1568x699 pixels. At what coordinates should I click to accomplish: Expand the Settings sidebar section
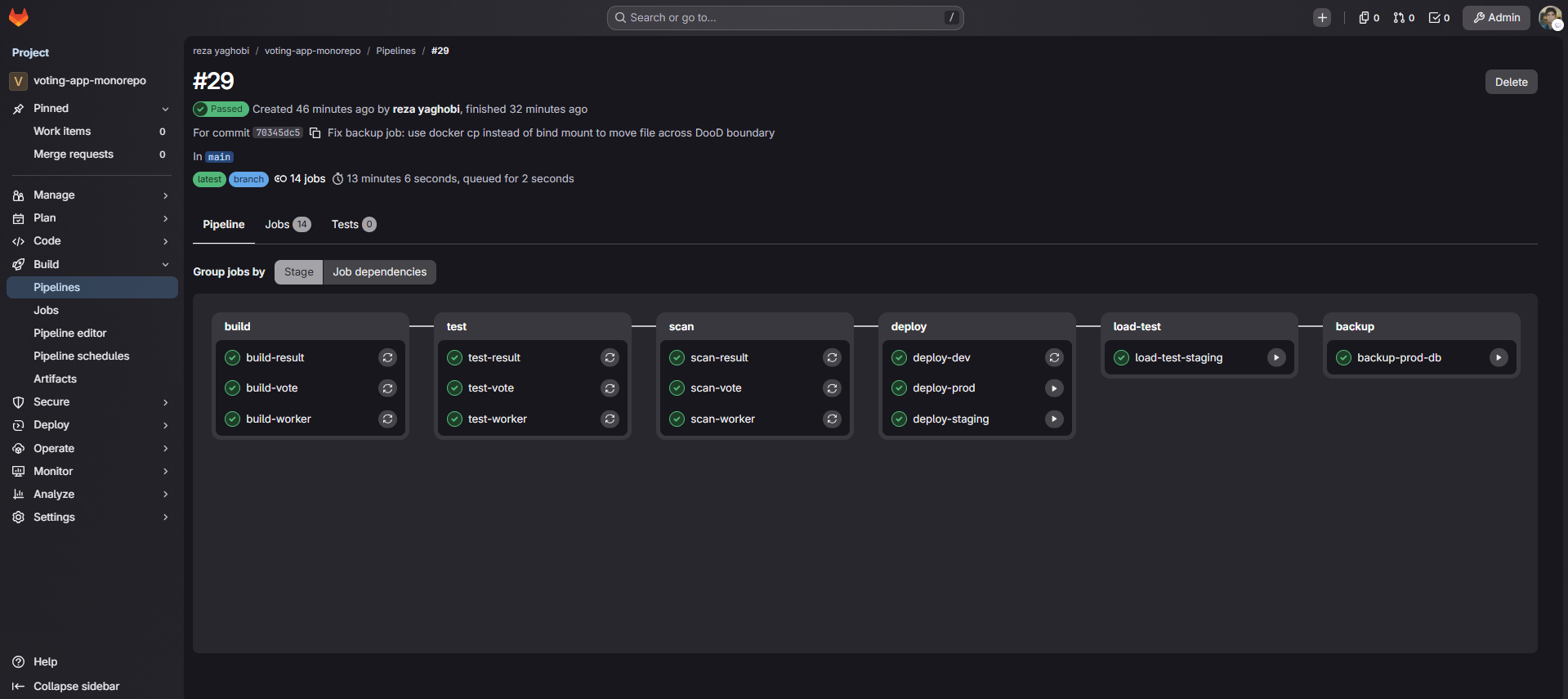92,518
